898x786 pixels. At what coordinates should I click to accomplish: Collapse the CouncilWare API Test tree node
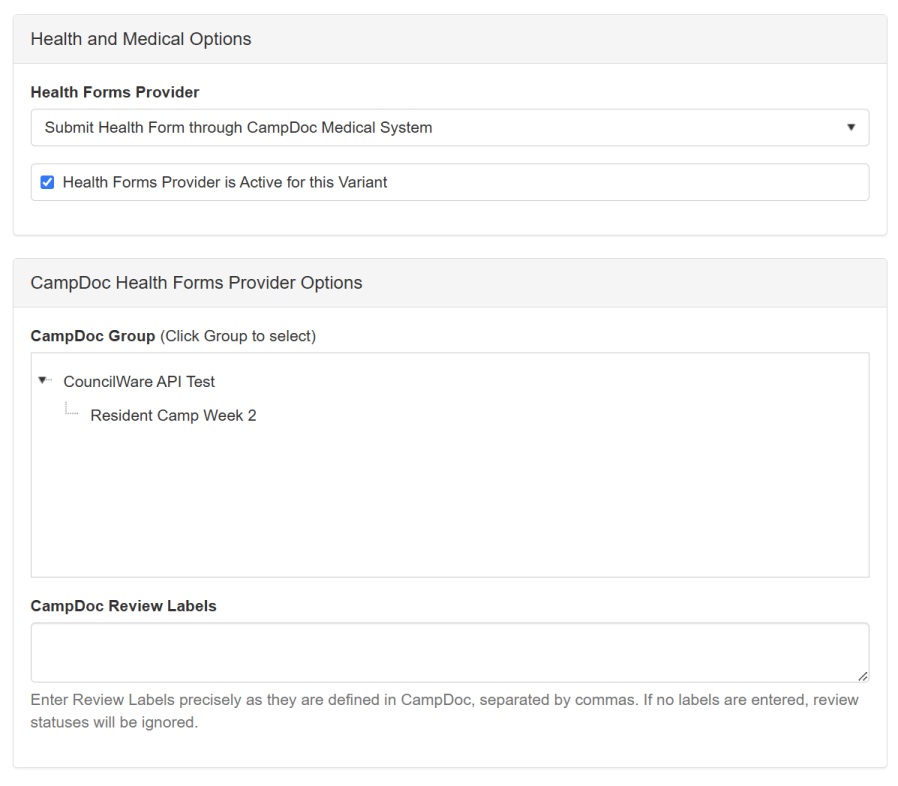click(43, 381)
